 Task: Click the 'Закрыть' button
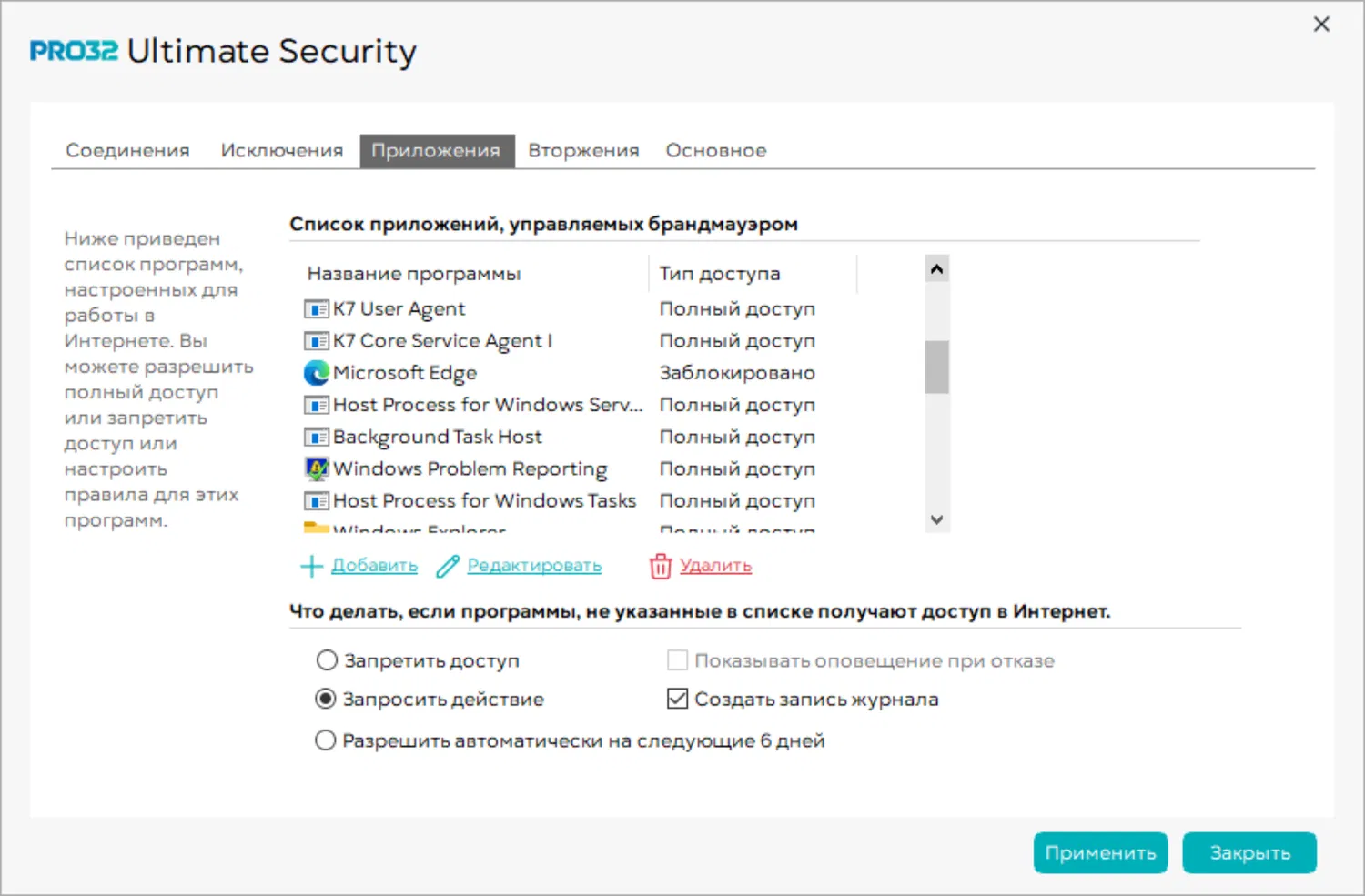click(x=1249, y=853)
